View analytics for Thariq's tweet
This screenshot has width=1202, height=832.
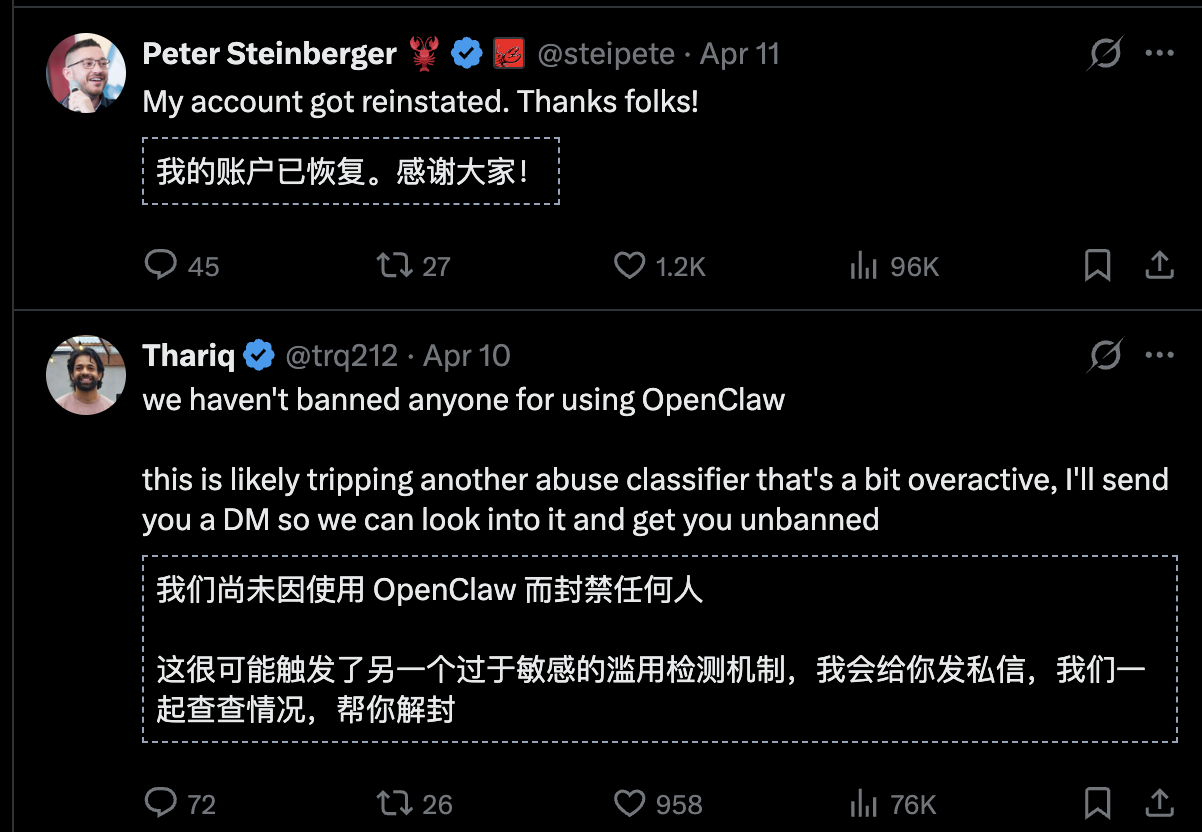click(x=862, y=803)
